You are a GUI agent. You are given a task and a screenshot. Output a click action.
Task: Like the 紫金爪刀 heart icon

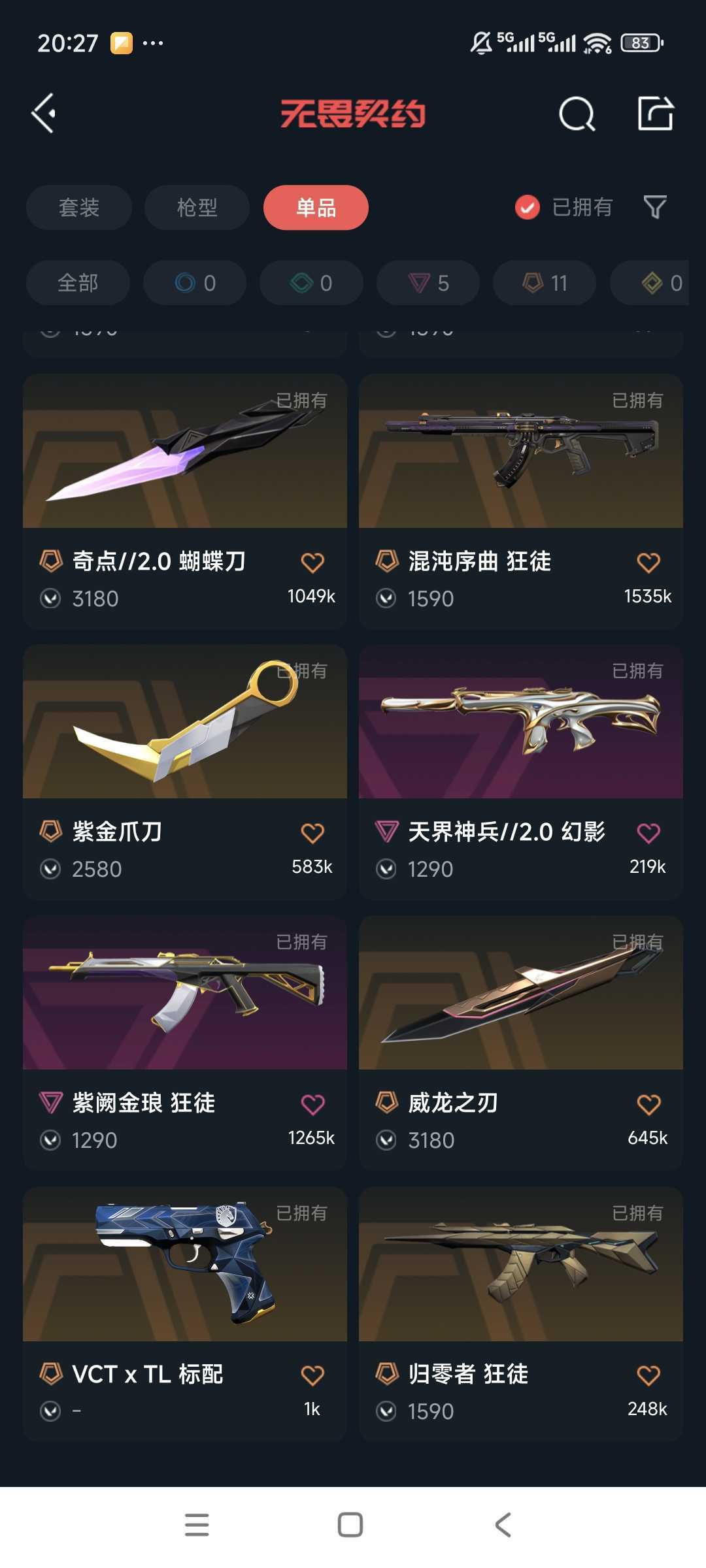click(312, 833)
